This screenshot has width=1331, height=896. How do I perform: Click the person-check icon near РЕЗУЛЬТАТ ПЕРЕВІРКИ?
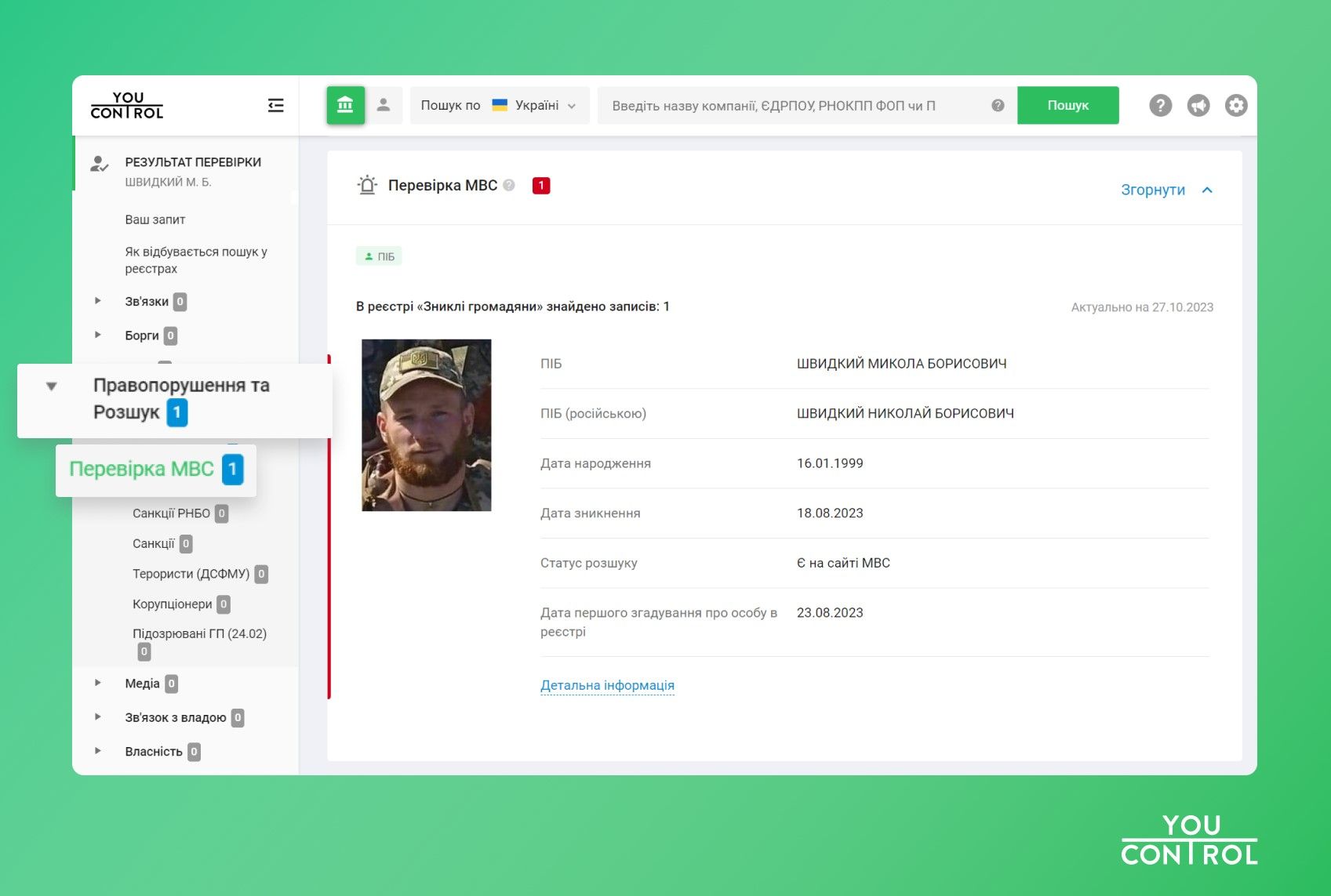coord(99,165)
